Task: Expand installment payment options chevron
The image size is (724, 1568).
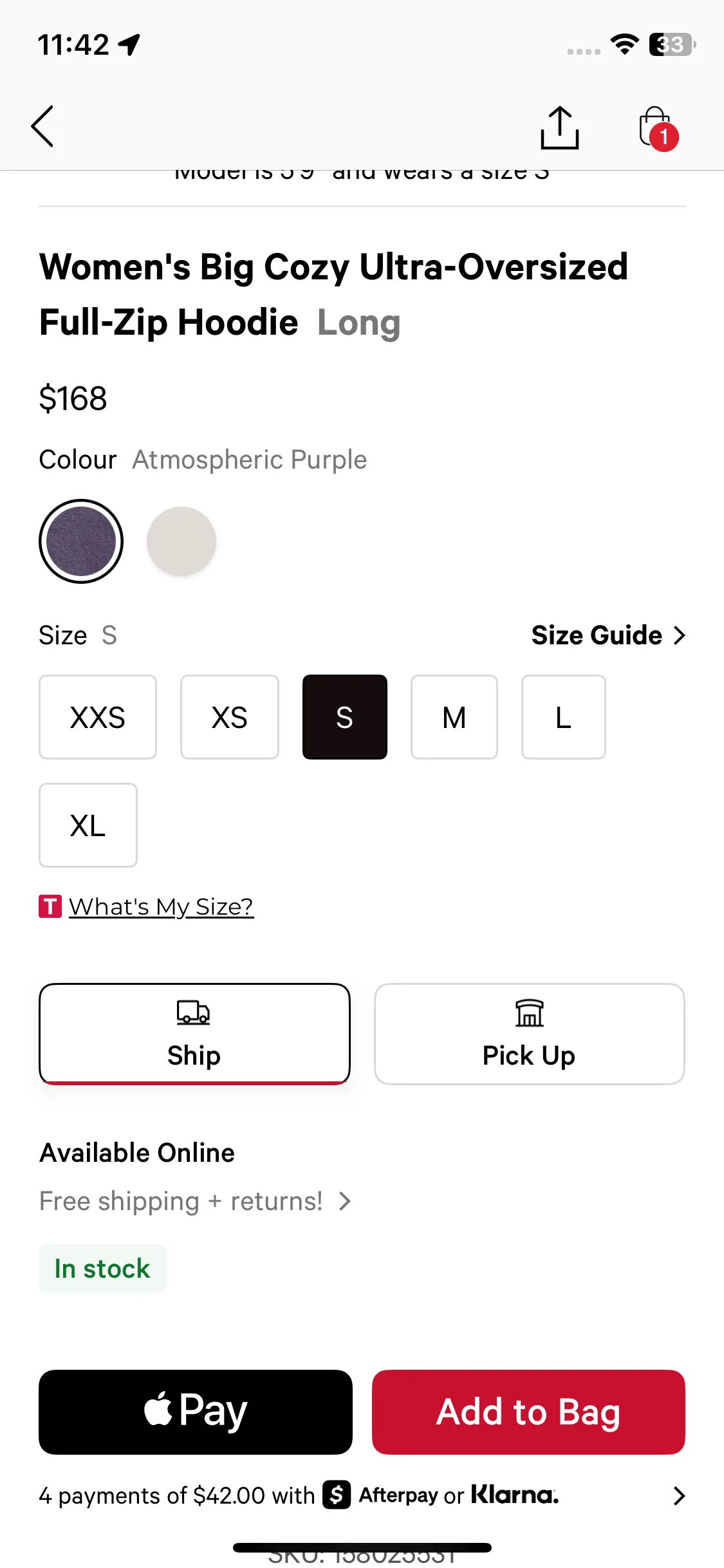Action: tap(678, 1495)
